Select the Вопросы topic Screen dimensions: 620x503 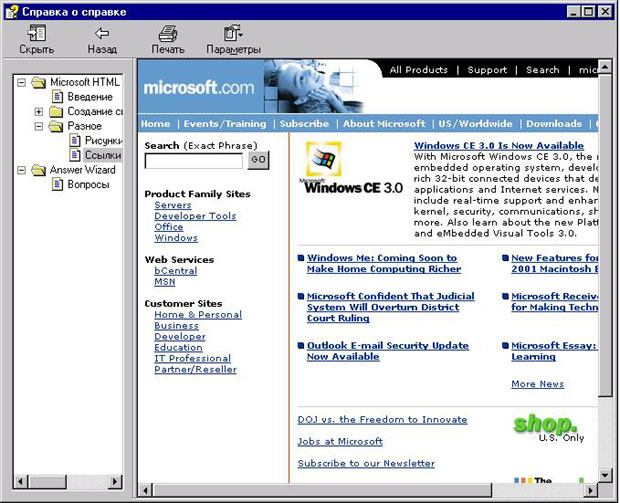coord(88,185)
